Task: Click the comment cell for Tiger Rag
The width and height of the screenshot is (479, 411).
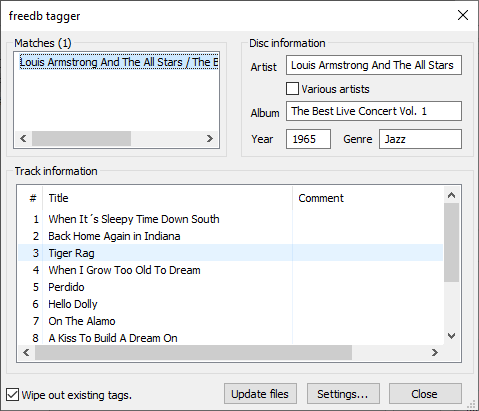Action: click(368, 253)
